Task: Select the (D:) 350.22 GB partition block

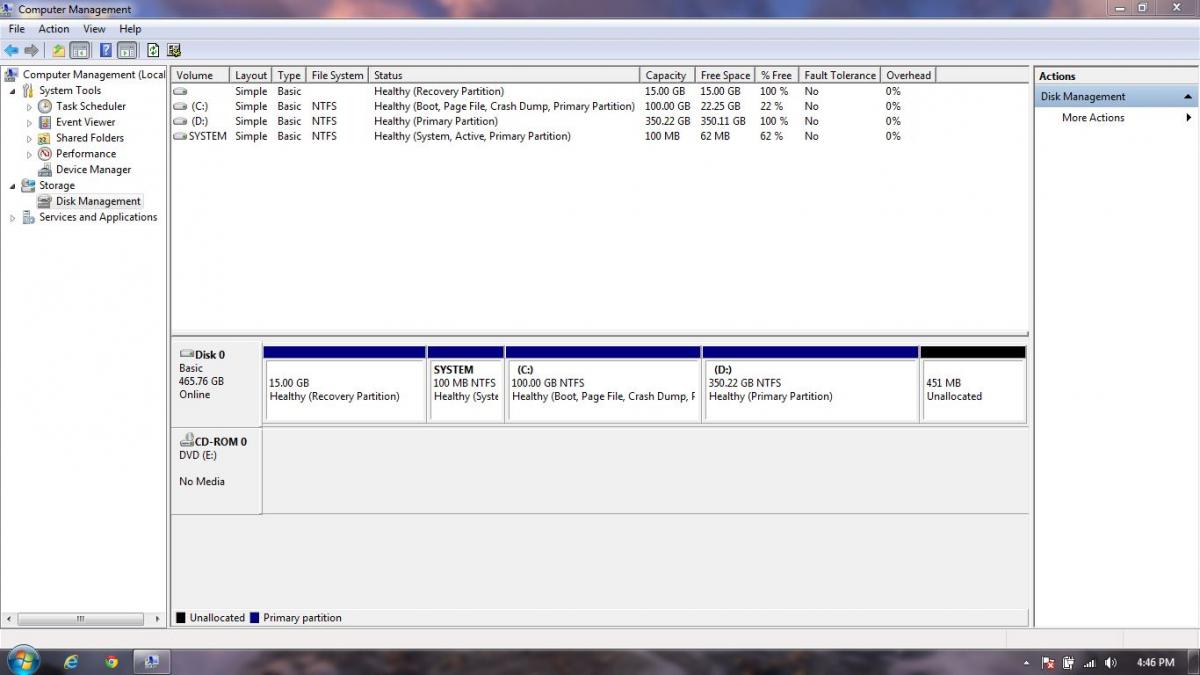Action: coord(811,384)
